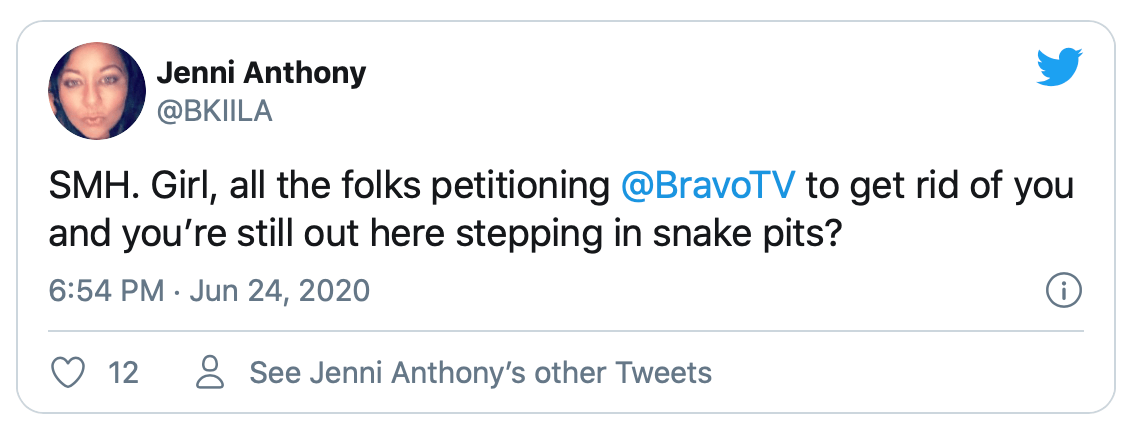Open the @BKIILA handle link
The width and height of the screenshot is (1132, 432).
point(214,111)
